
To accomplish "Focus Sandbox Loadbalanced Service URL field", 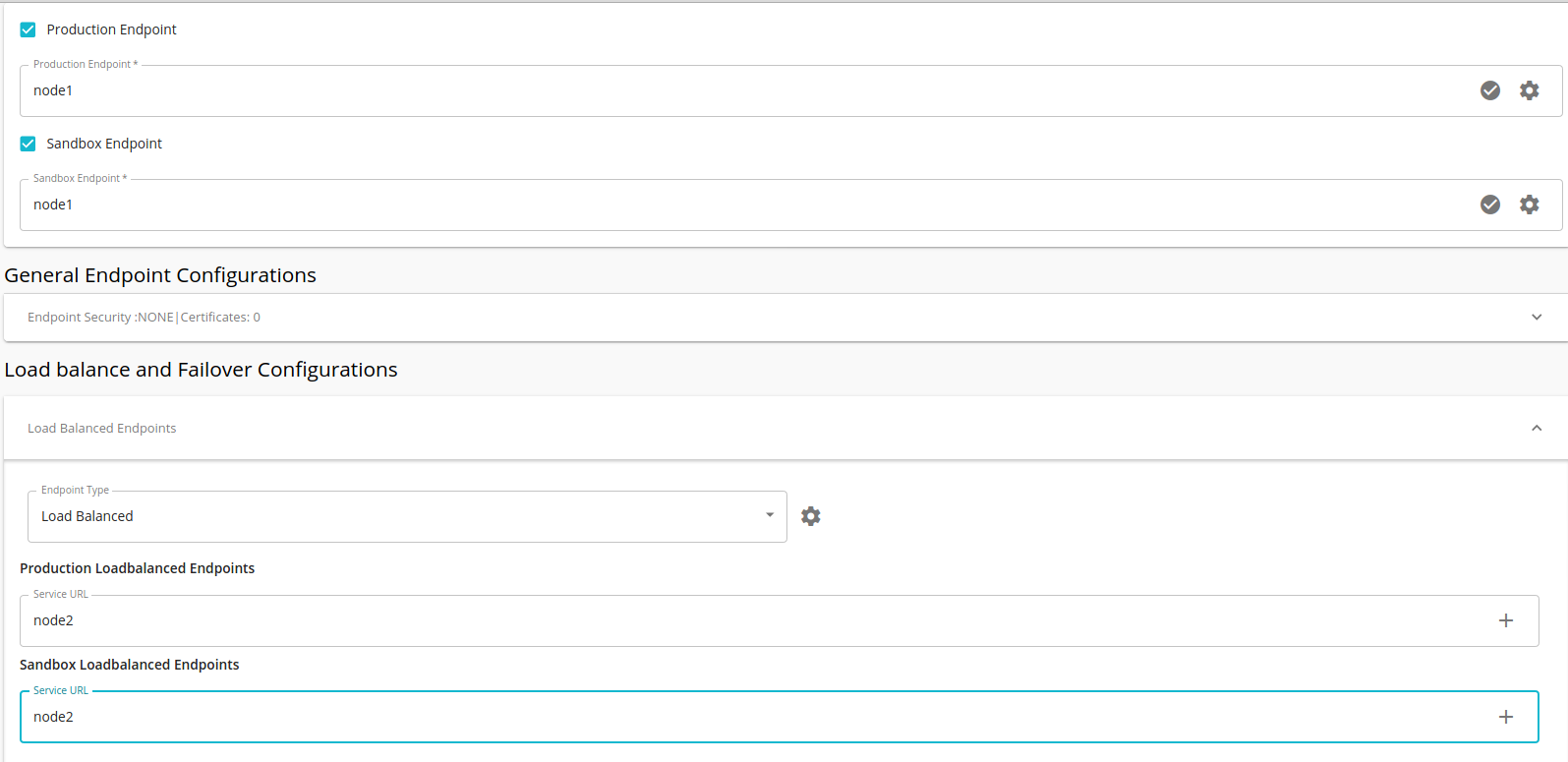I will [x=688, y=717].
